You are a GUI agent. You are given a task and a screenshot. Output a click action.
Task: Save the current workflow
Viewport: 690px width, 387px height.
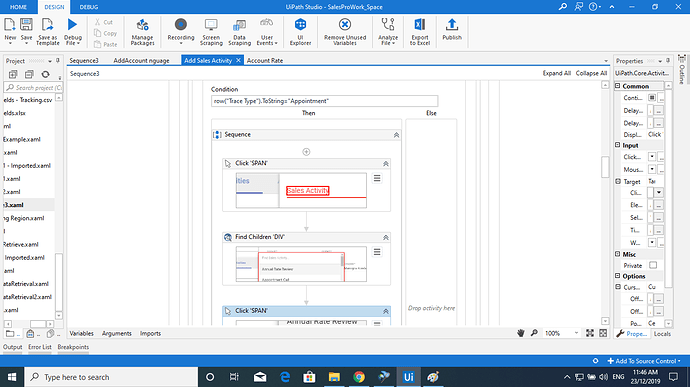pos(26,30)
